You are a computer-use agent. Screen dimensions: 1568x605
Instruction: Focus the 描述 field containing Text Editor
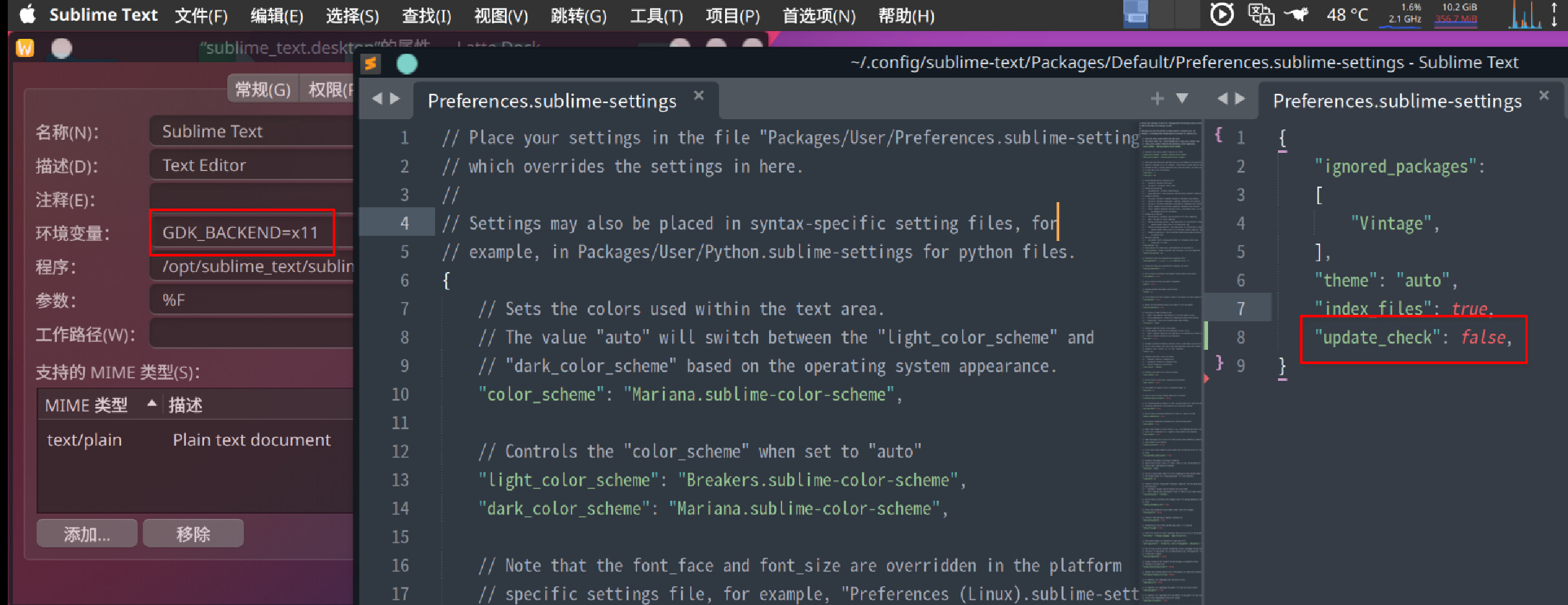(x=252, y=165)
